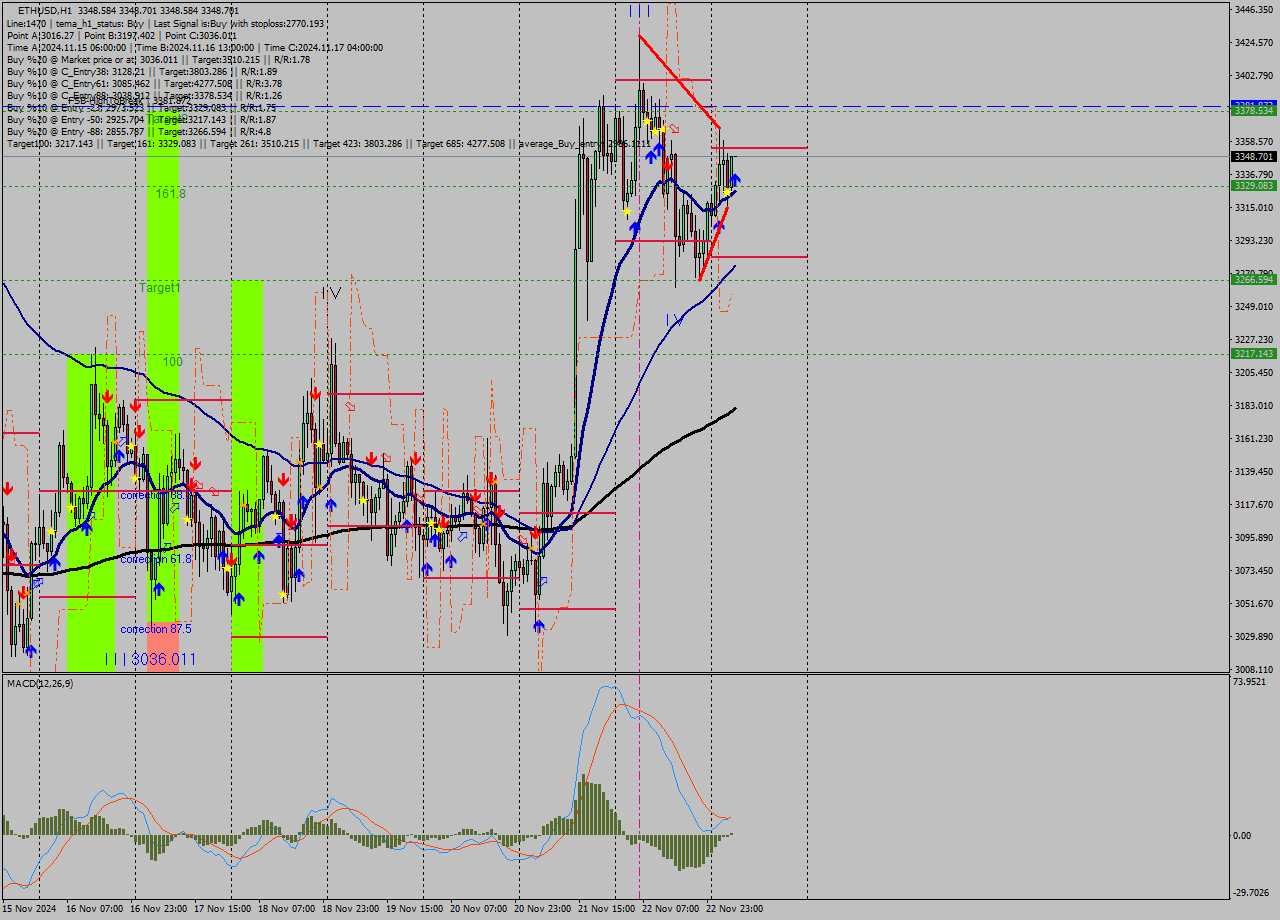Select the green Target1 text label
This screenshot has width=1280, height=920.
158,287
